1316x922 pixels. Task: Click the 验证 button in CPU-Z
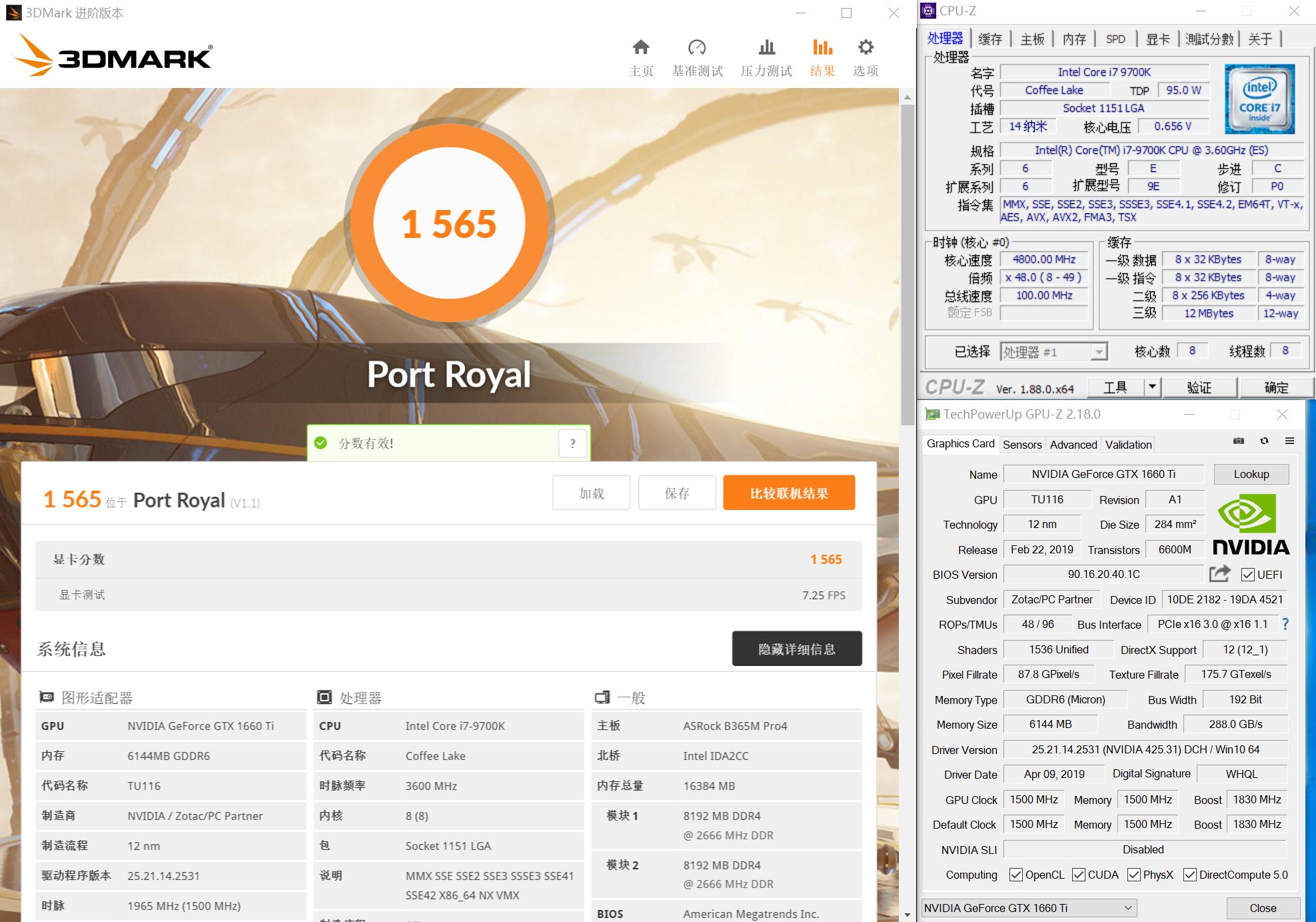tap(1201, 387)
